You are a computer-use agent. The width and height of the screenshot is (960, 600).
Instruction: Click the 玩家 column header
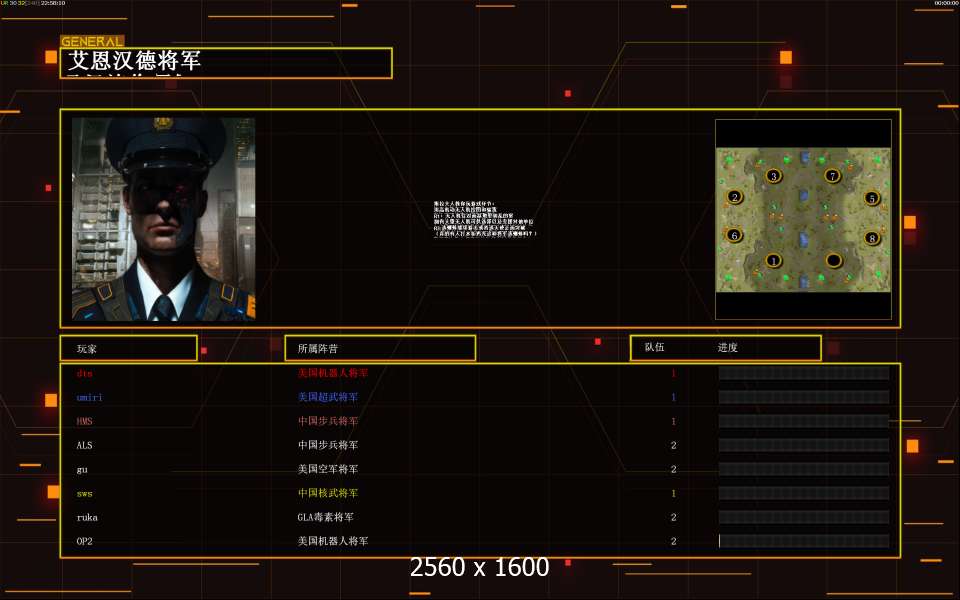tap(86, 349)
